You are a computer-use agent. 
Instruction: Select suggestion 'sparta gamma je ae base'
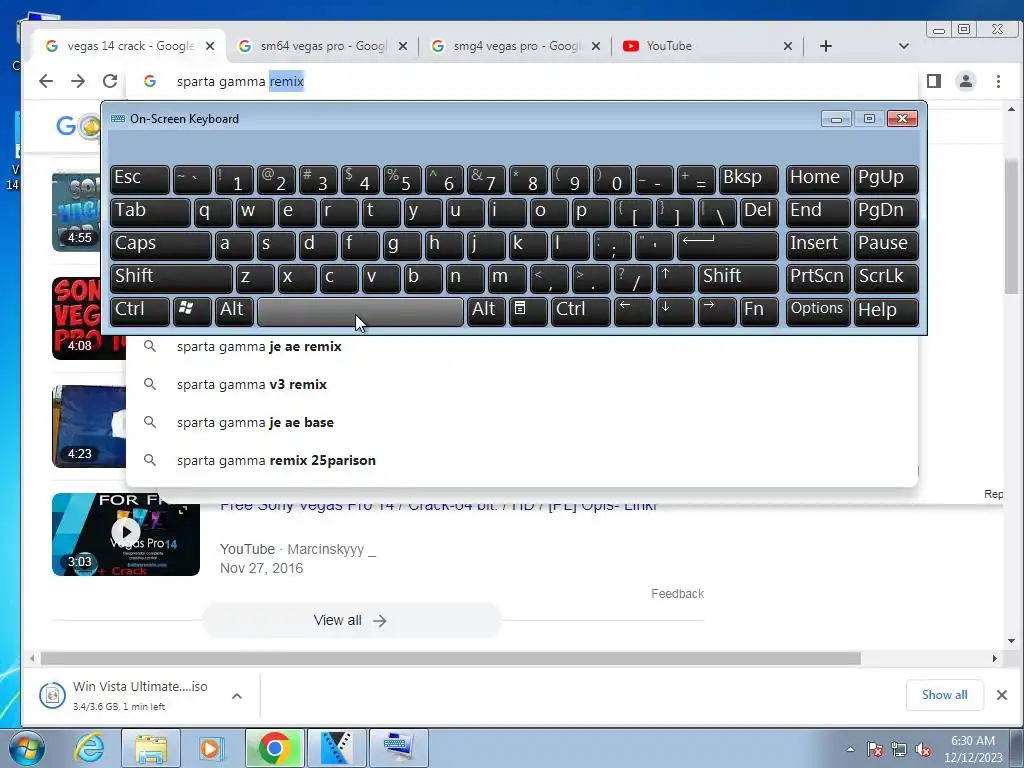click(x=521, y=422)
